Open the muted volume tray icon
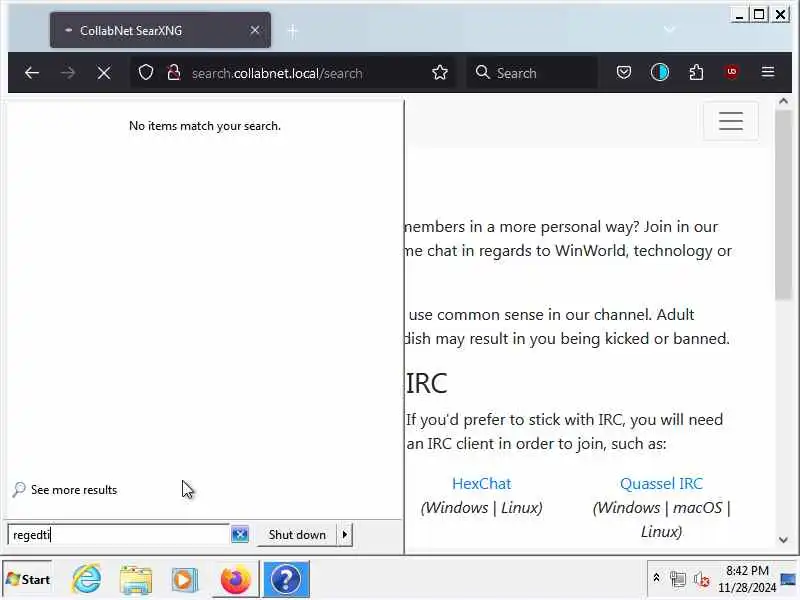 702,579
